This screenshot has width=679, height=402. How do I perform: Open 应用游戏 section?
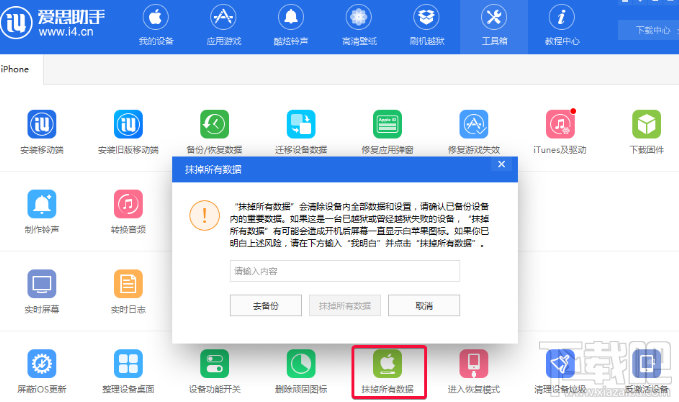point(223,25)
